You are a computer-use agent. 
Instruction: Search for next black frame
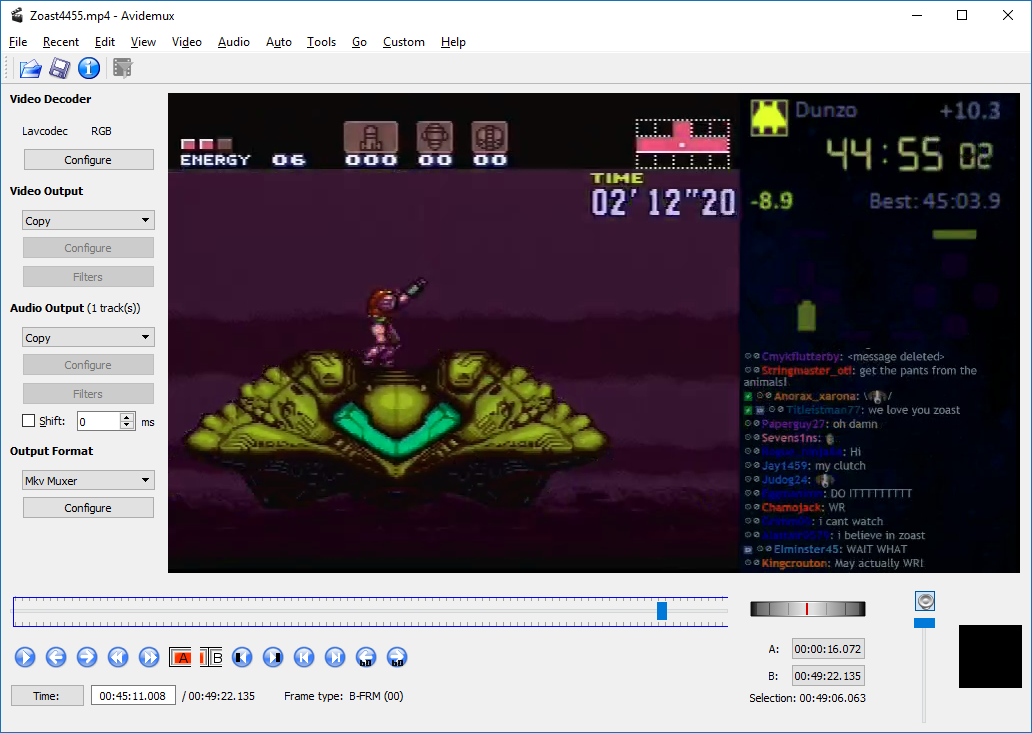[x=273, y=657]
